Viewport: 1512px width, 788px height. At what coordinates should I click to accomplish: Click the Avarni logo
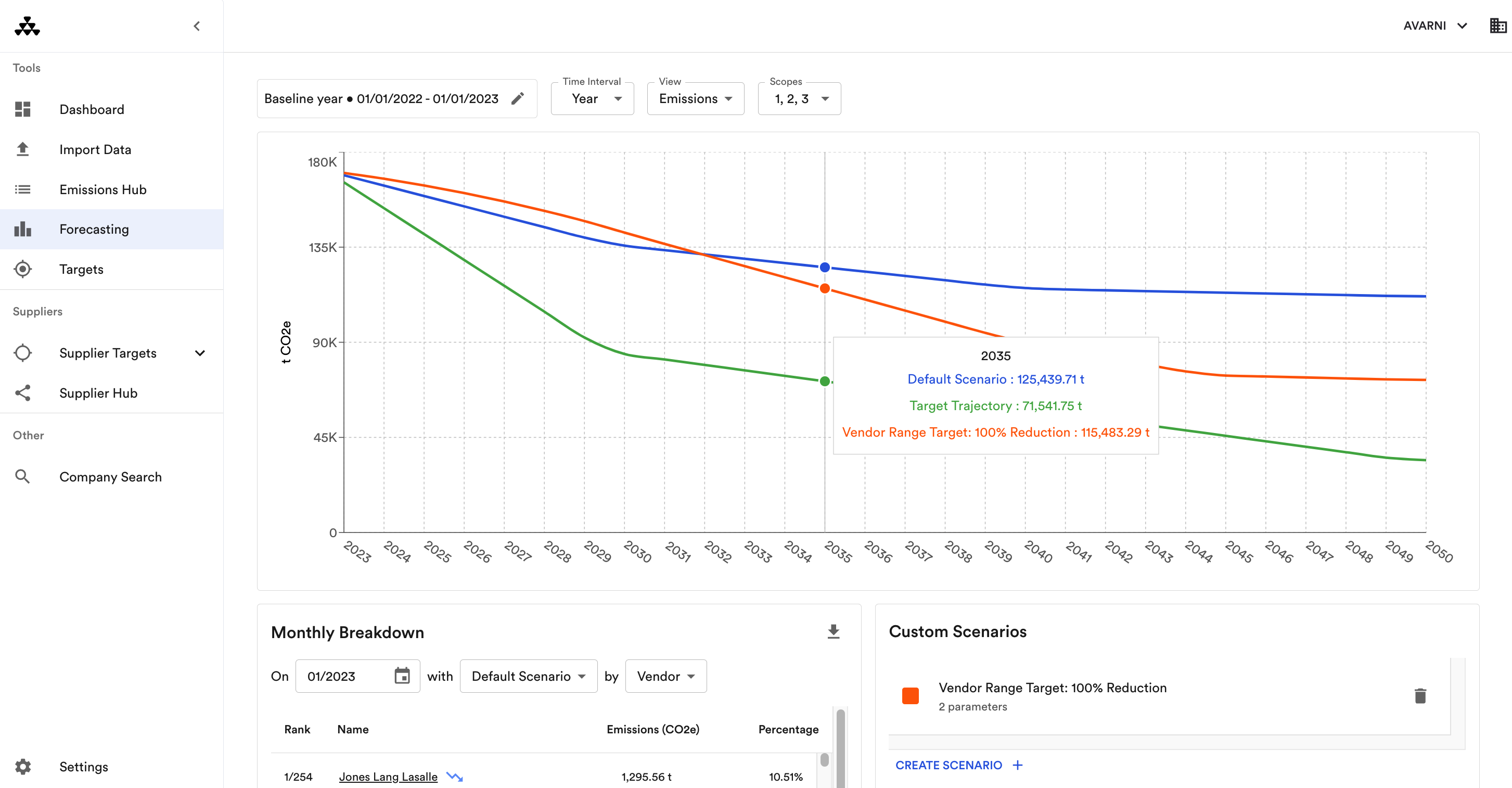click(x=27, y=26)
